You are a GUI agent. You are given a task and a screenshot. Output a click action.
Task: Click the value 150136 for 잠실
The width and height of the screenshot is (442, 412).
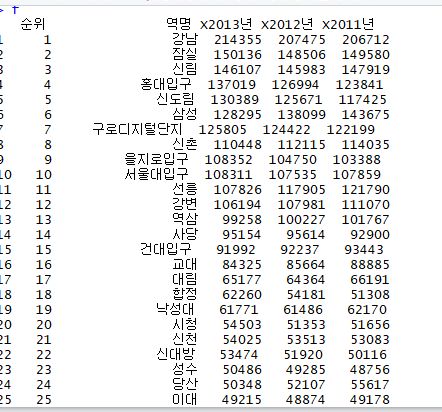[x=238, y=55]
